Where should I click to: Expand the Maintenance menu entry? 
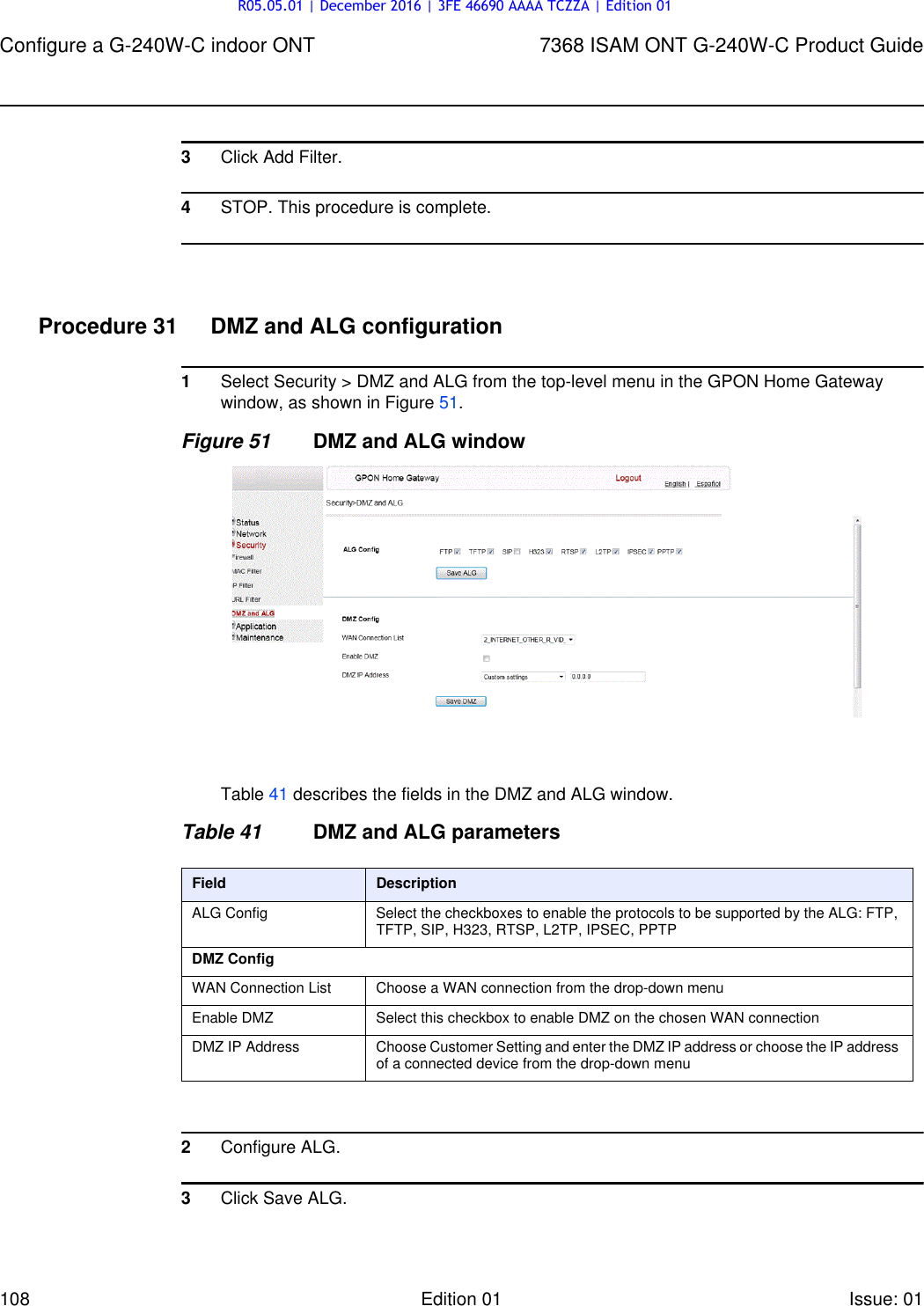click(259, 637)
